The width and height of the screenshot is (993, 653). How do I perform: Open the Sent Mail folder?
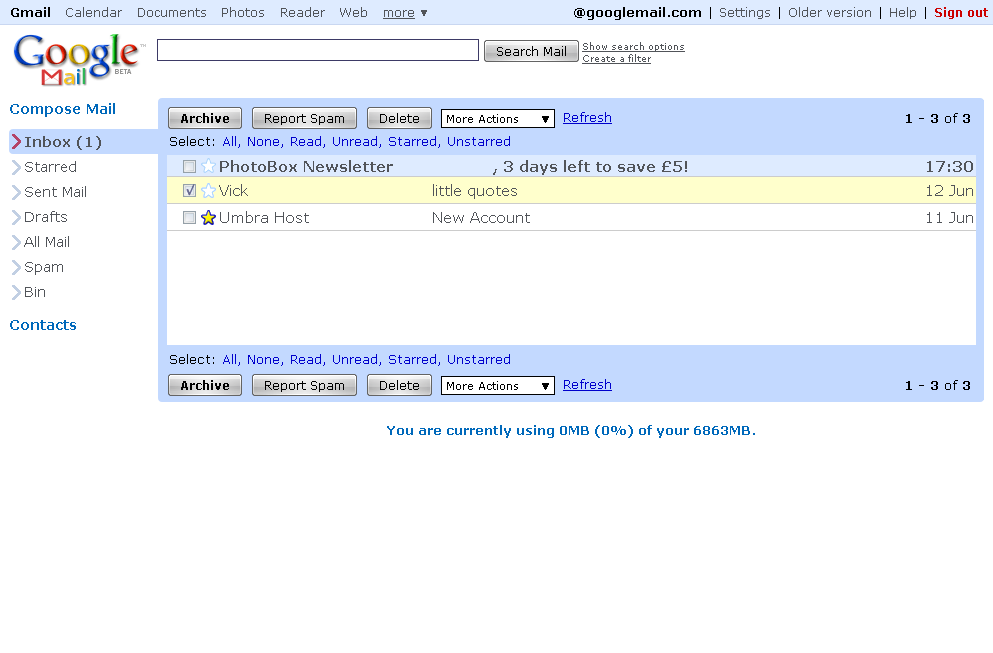click(x=55, y=192)
